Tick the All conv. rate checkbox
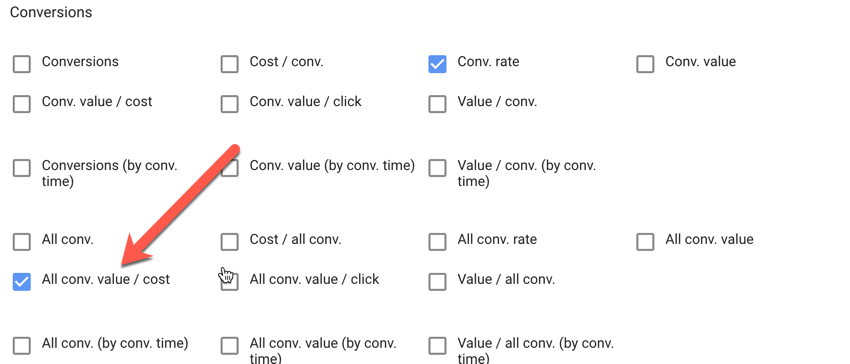This screenshot has width=850, height=364. (x=437, y=242)
